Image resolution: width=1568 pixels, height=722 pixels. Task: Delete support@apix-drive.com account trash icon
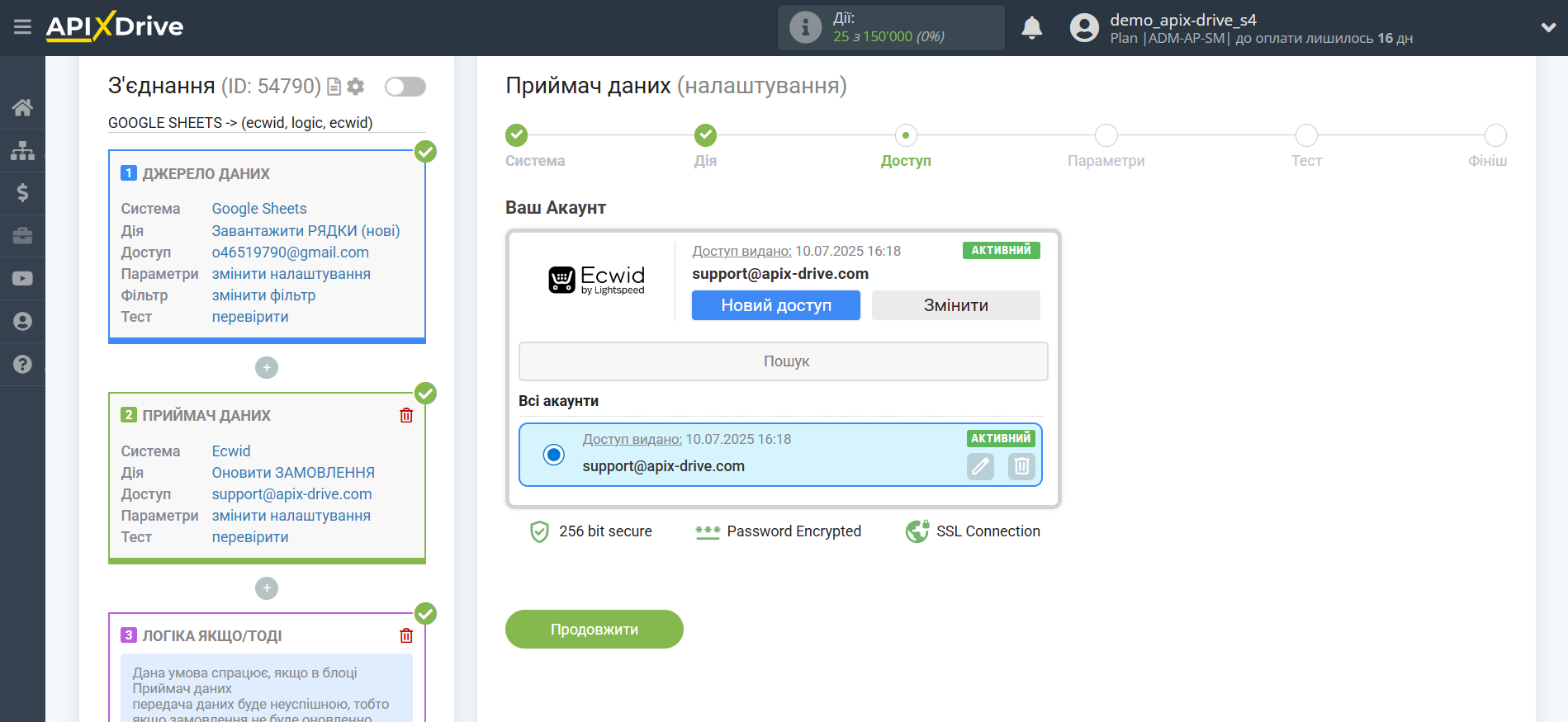click(1021, 466)
